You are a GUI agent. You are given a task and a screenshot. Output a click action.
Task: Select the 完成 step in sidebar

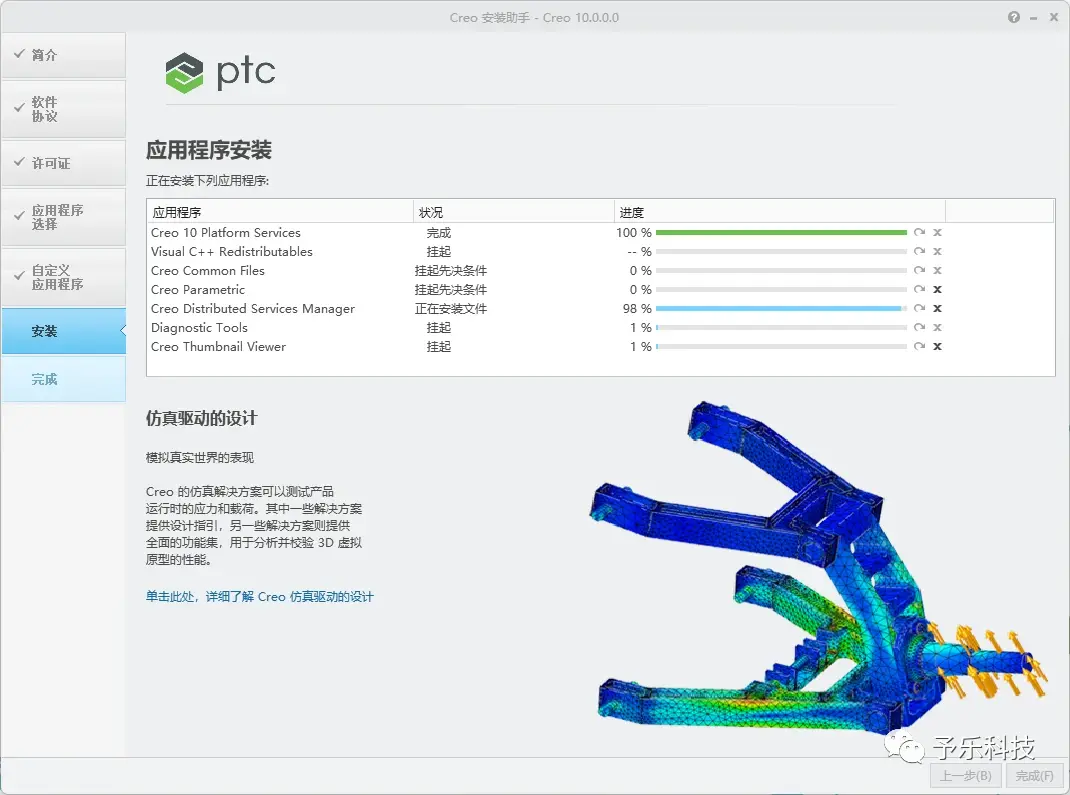(63, 379)
